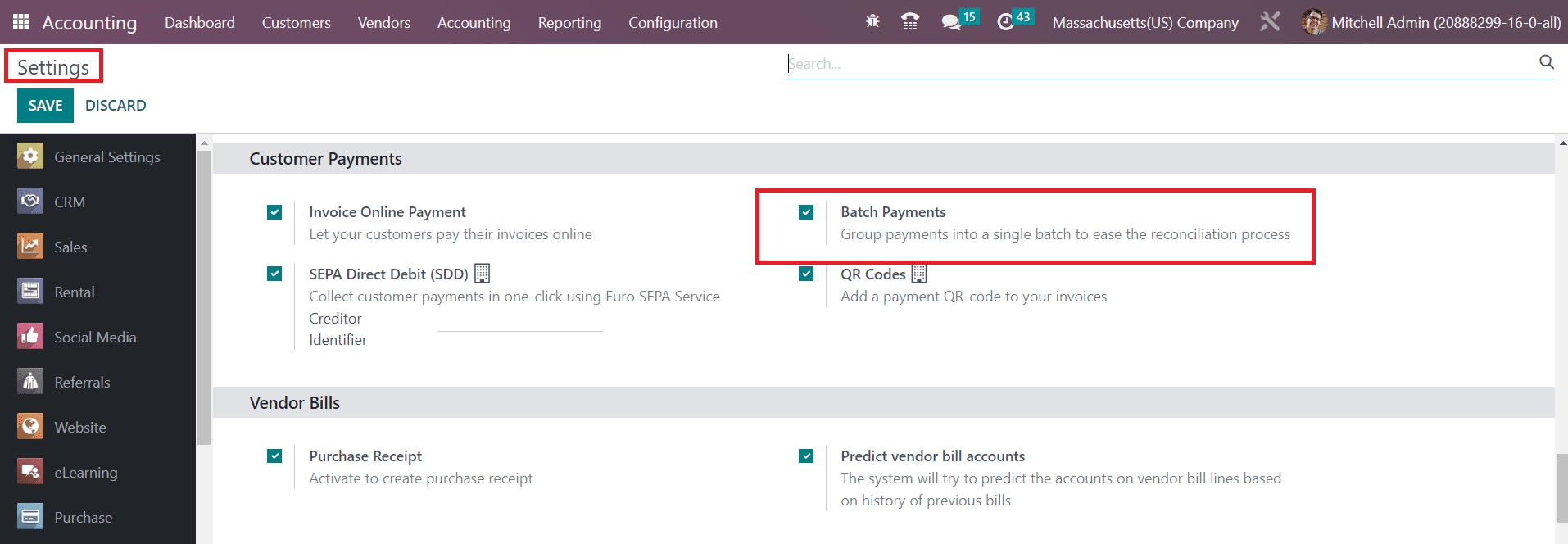Save the settings changes
Image resolution: width=1568 pixels, height=544 pixels.
(45, 106)
